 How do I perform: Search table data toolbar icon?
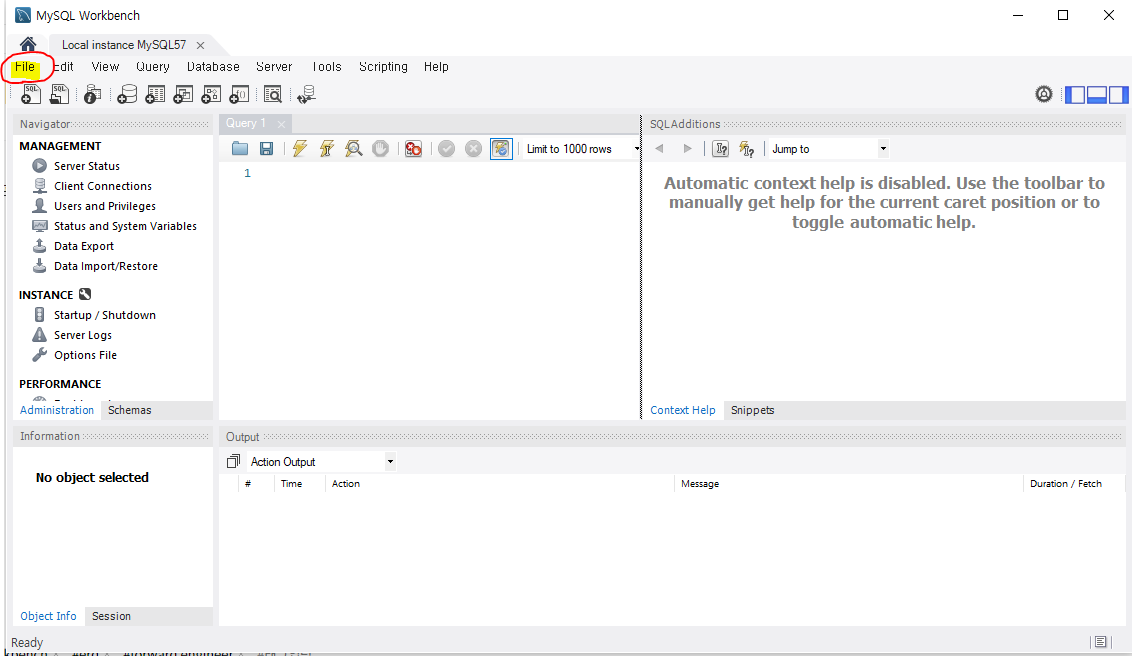[272, 94]
